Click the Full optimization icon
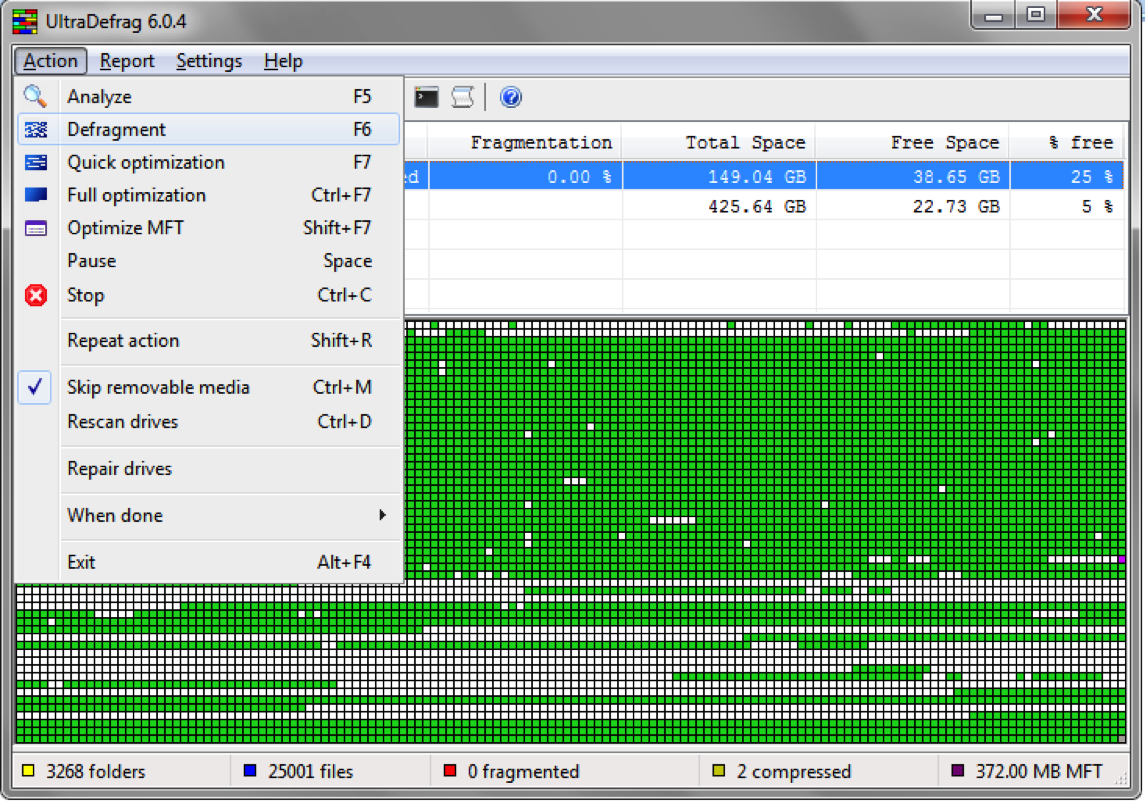The width and height of the screenshot is (1146, 802). click(35, 194)
